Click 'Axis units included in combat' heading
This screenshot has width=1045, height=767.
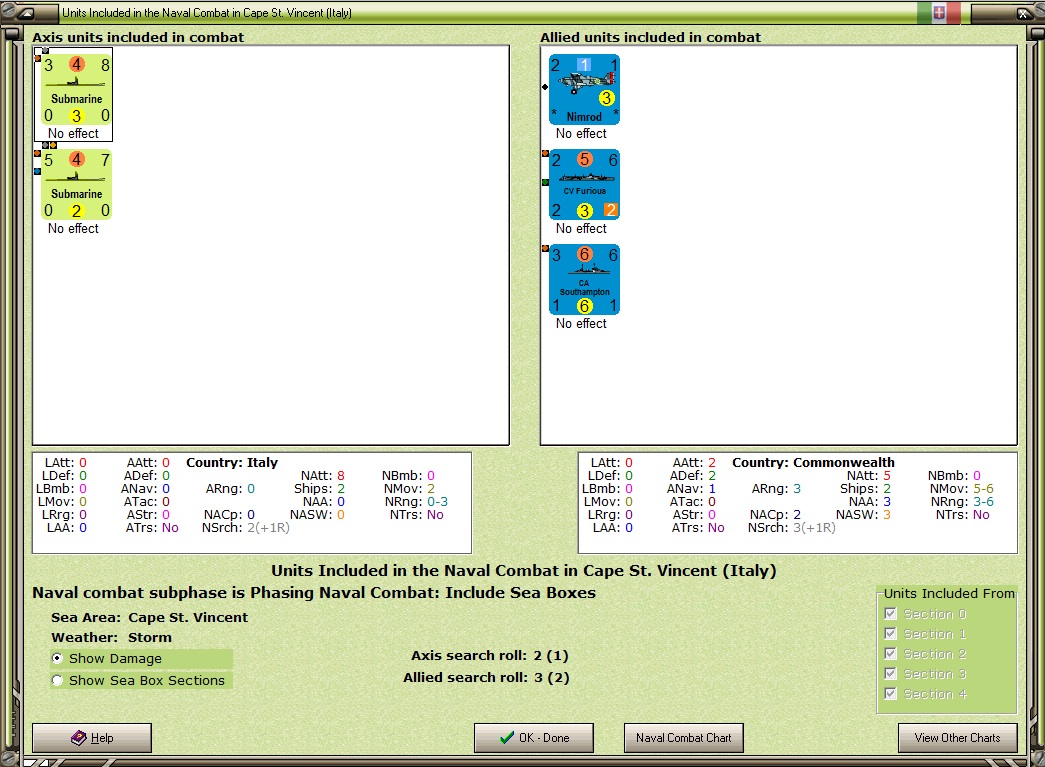pyautogui.click(x=138, y=37)
